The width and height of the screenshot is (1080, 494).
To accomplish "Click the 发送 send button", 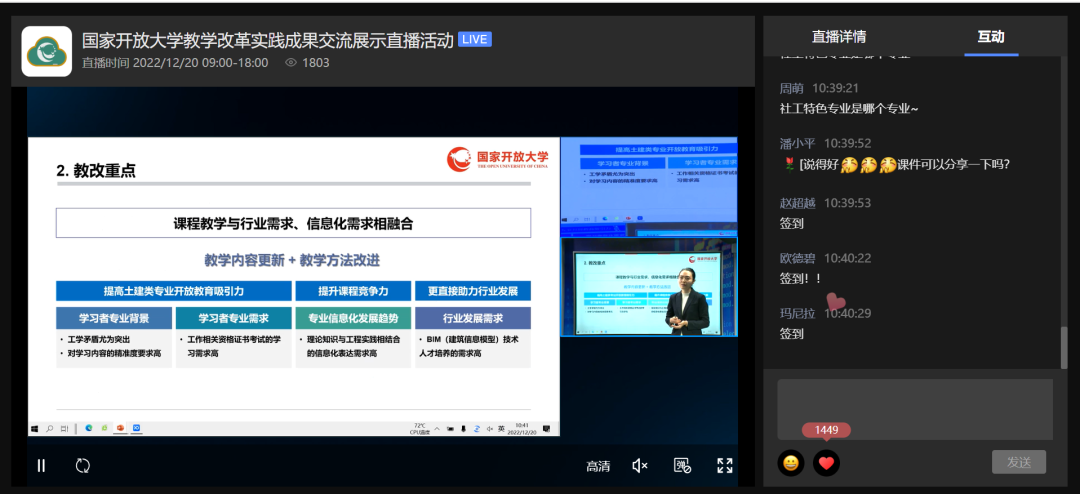I will coord(1019,462).
